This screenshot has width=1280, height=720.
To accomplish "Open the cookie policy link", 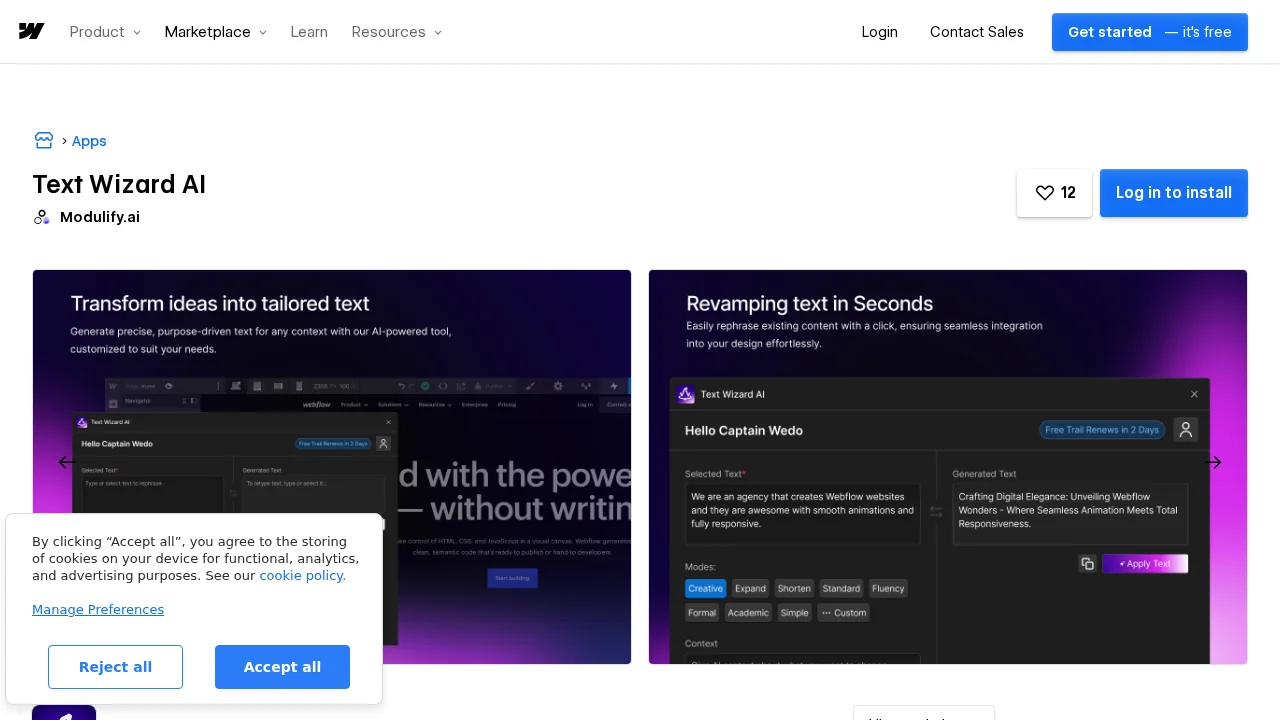I will point(302,575).
